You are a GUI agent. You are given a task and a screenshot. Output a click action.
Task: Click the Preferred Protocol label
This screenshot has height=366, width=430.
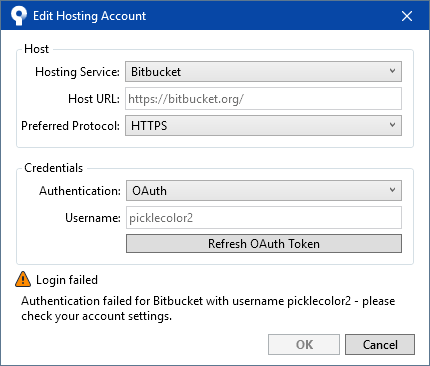point(70,126)
